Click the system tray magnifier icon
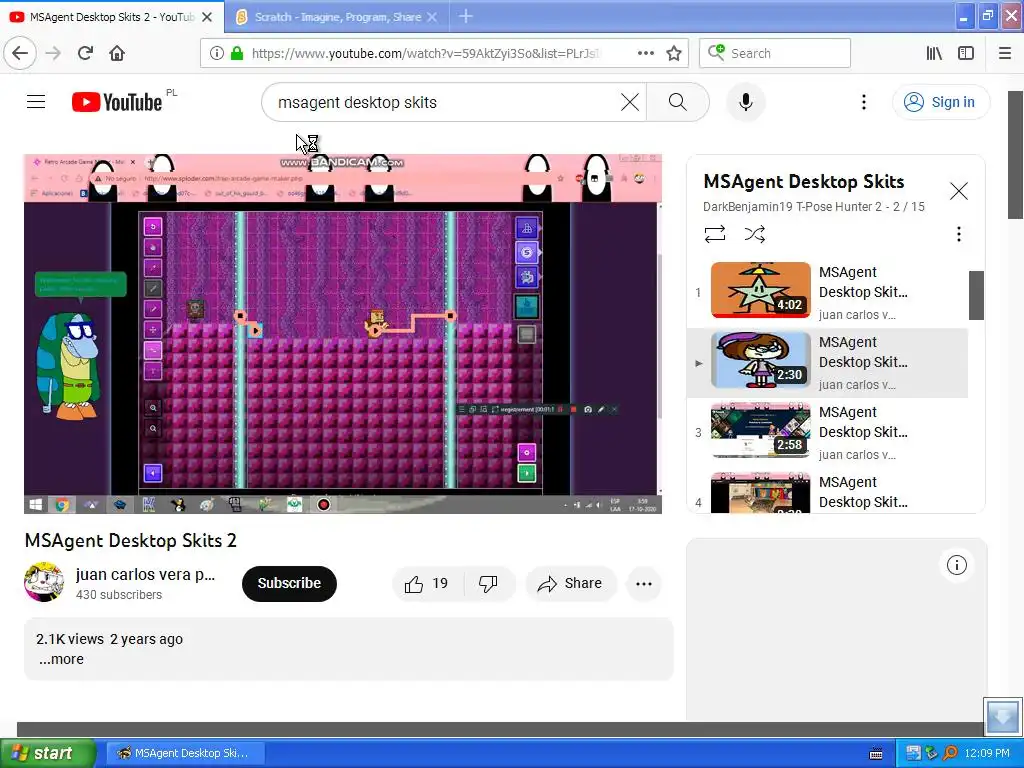1024x768 pixels. click(950, 753)
